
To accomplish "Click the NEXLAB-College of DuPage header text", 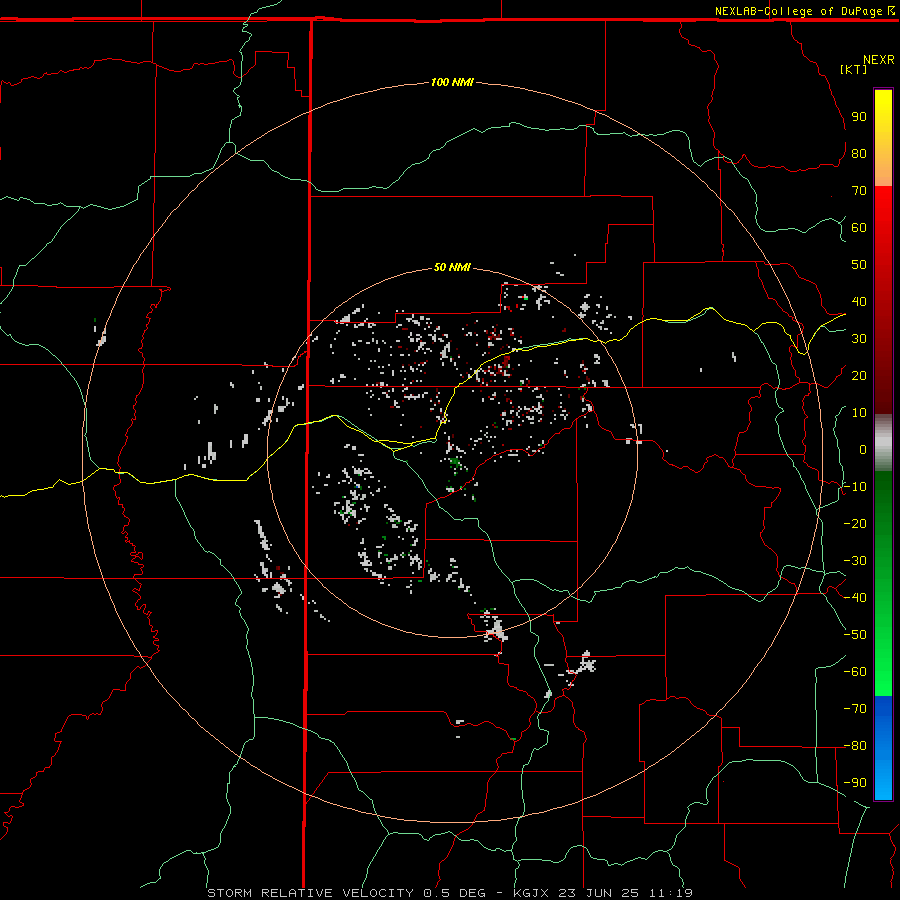I will 798,11.
